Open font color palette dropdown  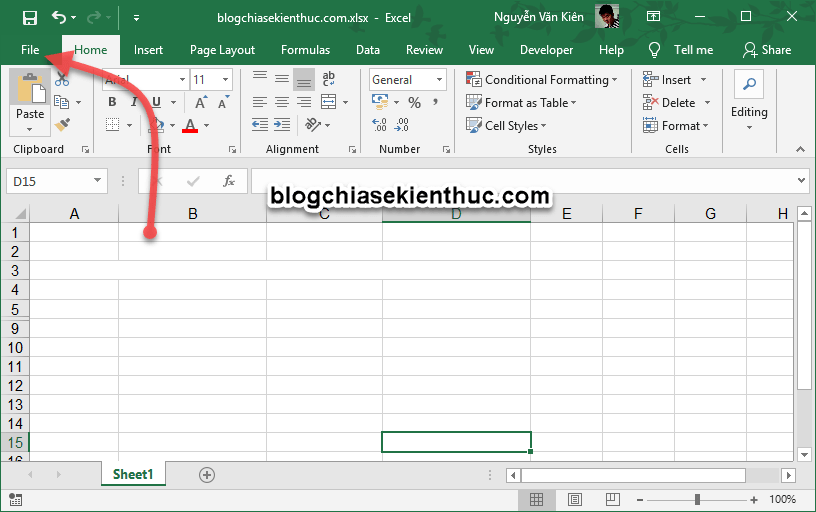207,125
